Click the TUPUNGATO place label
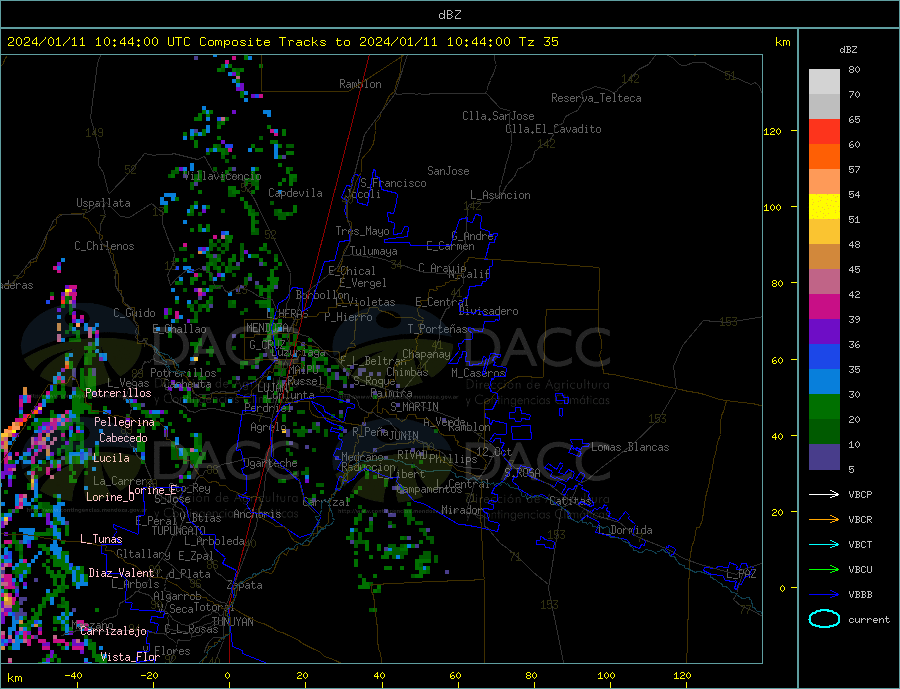This screenshot has width=900, height=689. [179, 531]
